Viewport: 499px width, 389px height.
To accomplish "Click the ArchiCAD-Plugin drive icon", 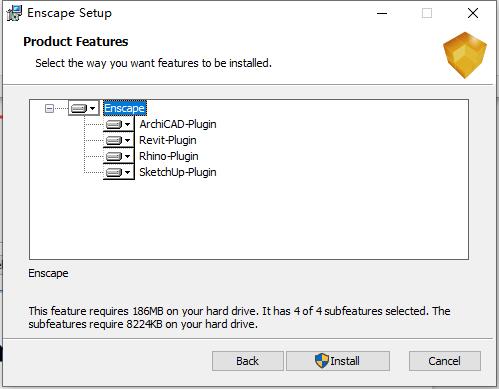I will pyautogui.click(x=114, y=124).
